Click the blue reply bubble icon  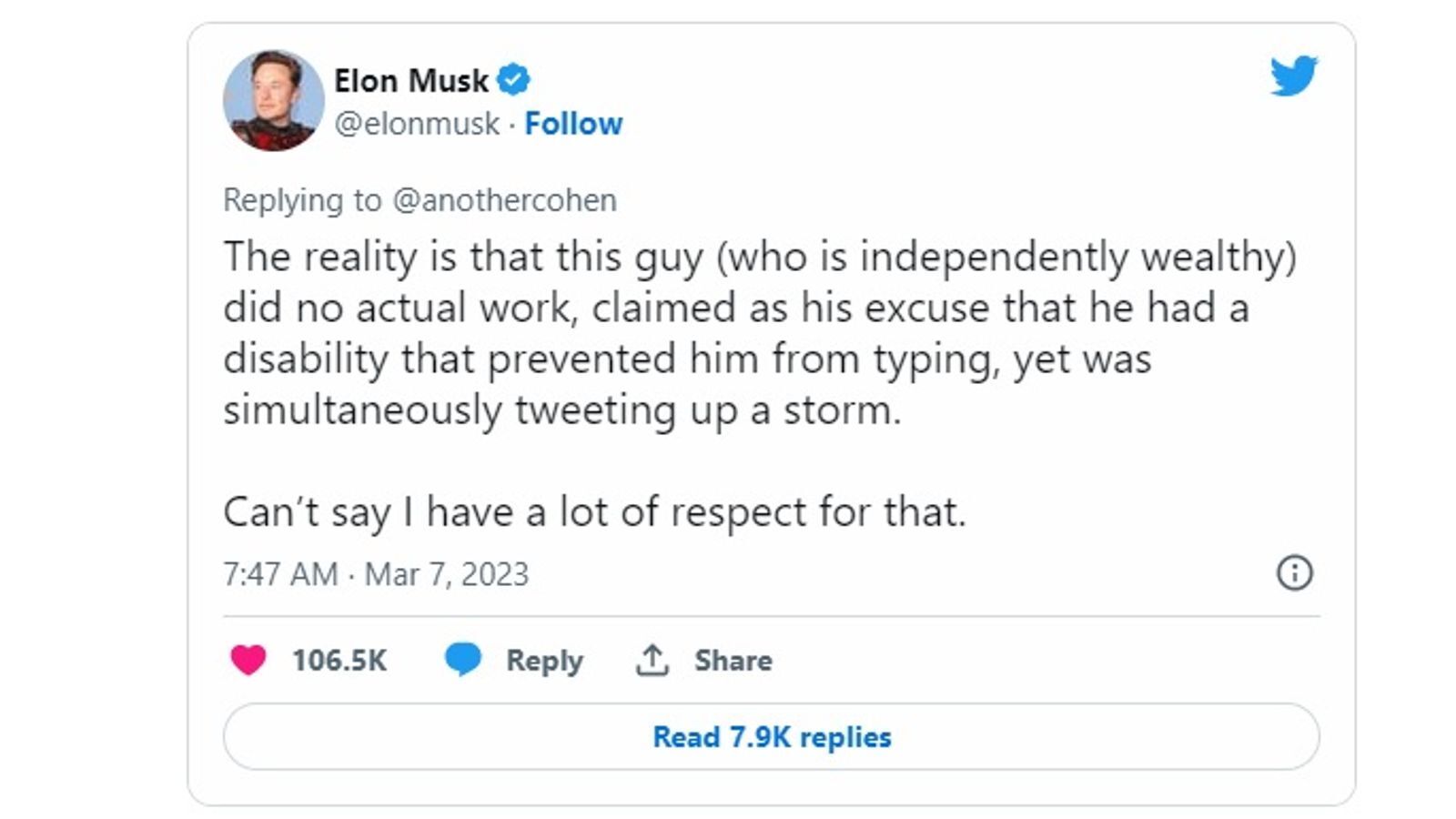[462, 659]
